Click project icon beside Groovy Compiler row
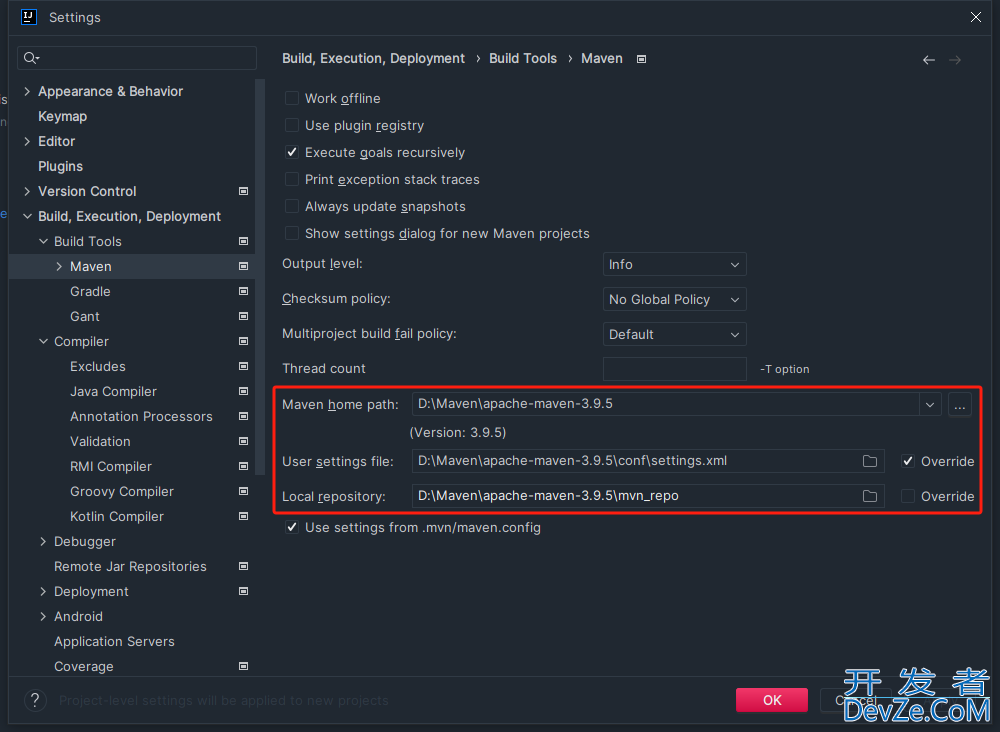 (243, 491)
